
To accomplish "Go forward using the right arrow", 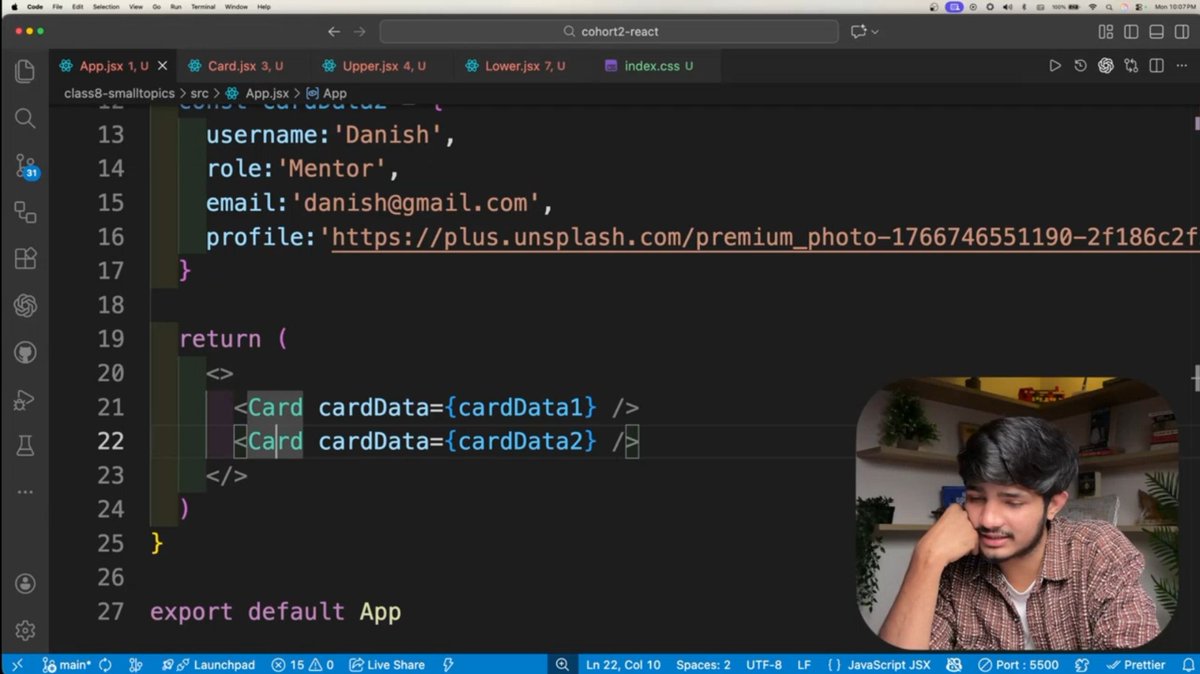I will point(360,31).
